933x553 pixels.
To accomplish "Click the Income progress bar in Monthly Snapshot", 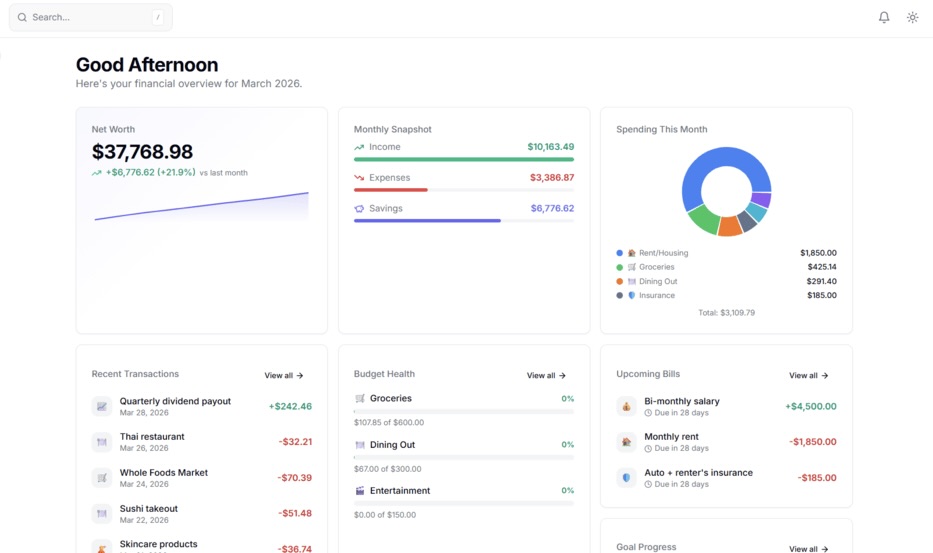I will coord(464,159).
